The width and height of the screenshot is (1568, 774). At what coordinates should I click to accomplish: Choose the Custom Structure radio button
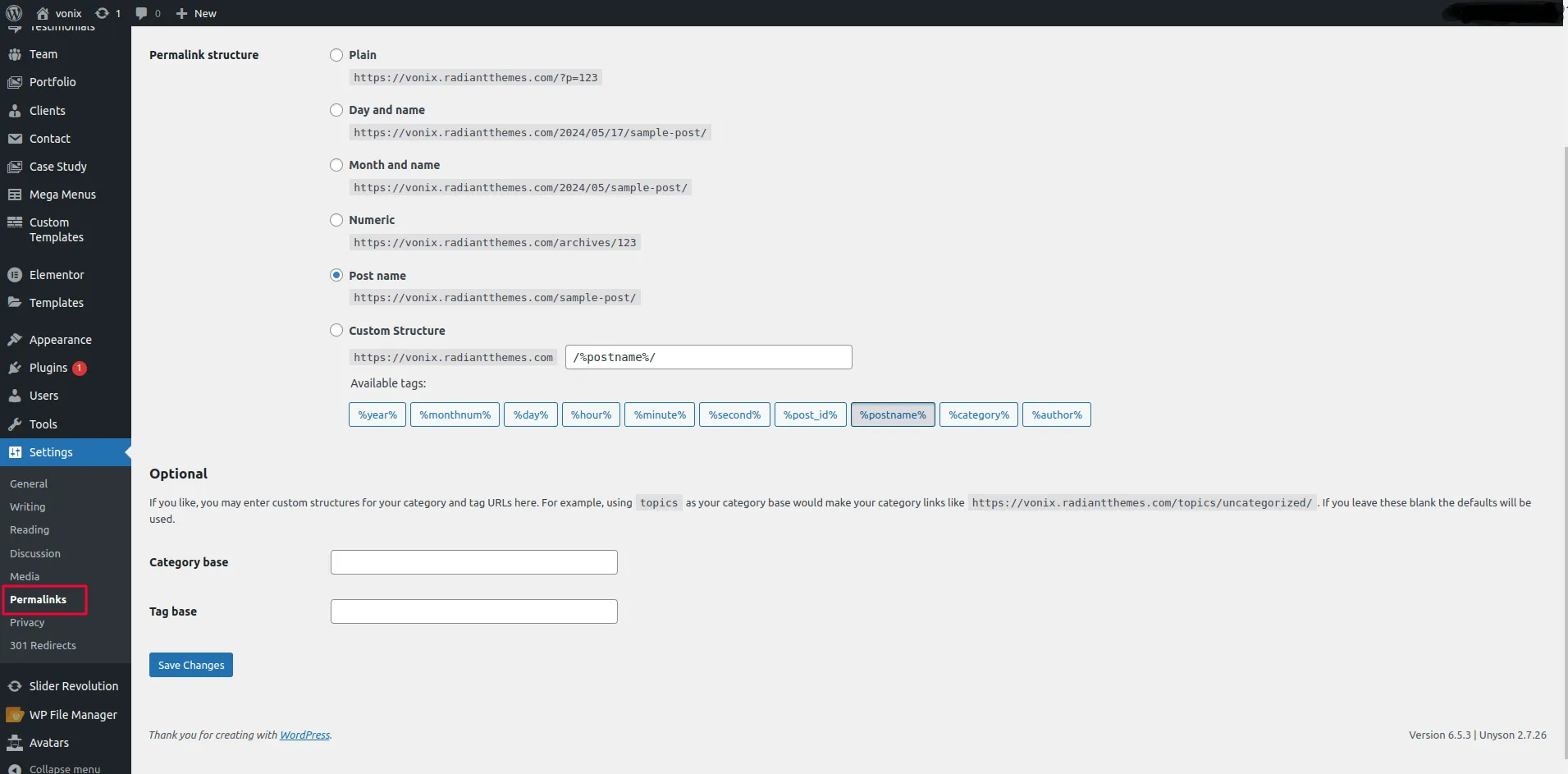(336, 330)
